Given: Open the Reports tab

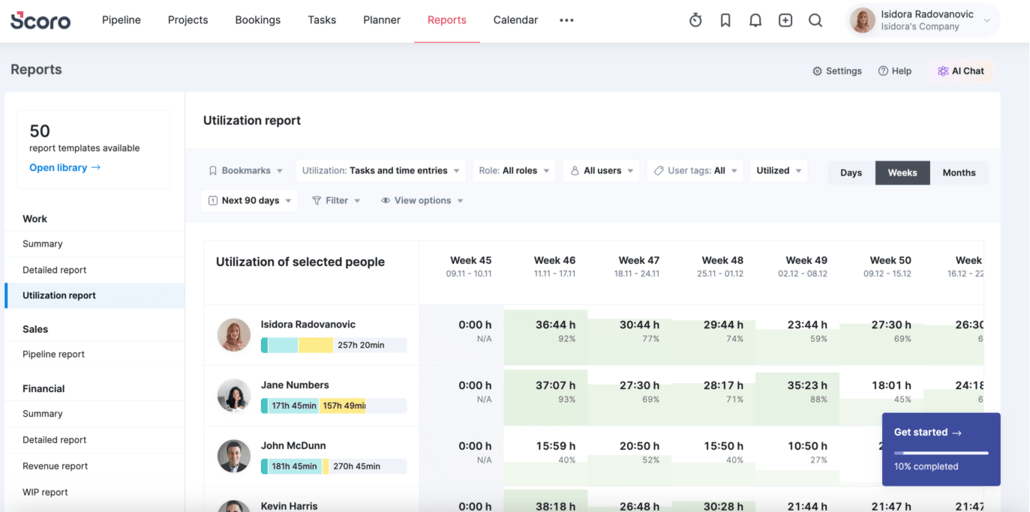Looking at the screenshot, I should [447, 20].
